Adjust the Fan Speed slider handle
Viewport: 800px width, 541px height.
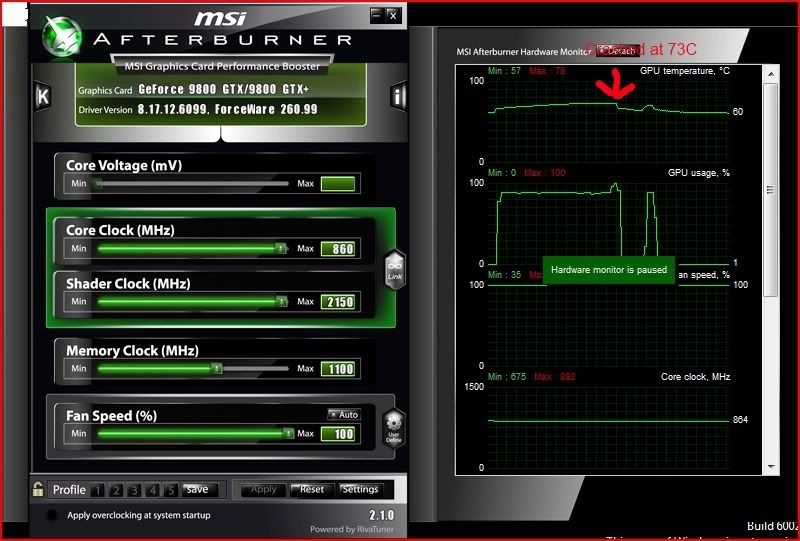pos(288,434)
